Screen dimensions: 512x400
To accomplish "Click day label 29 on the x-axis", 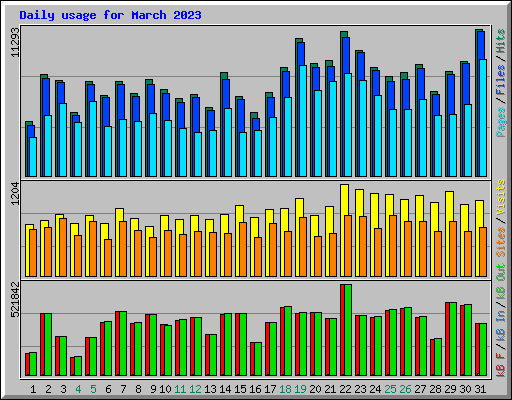I will 450,389.
